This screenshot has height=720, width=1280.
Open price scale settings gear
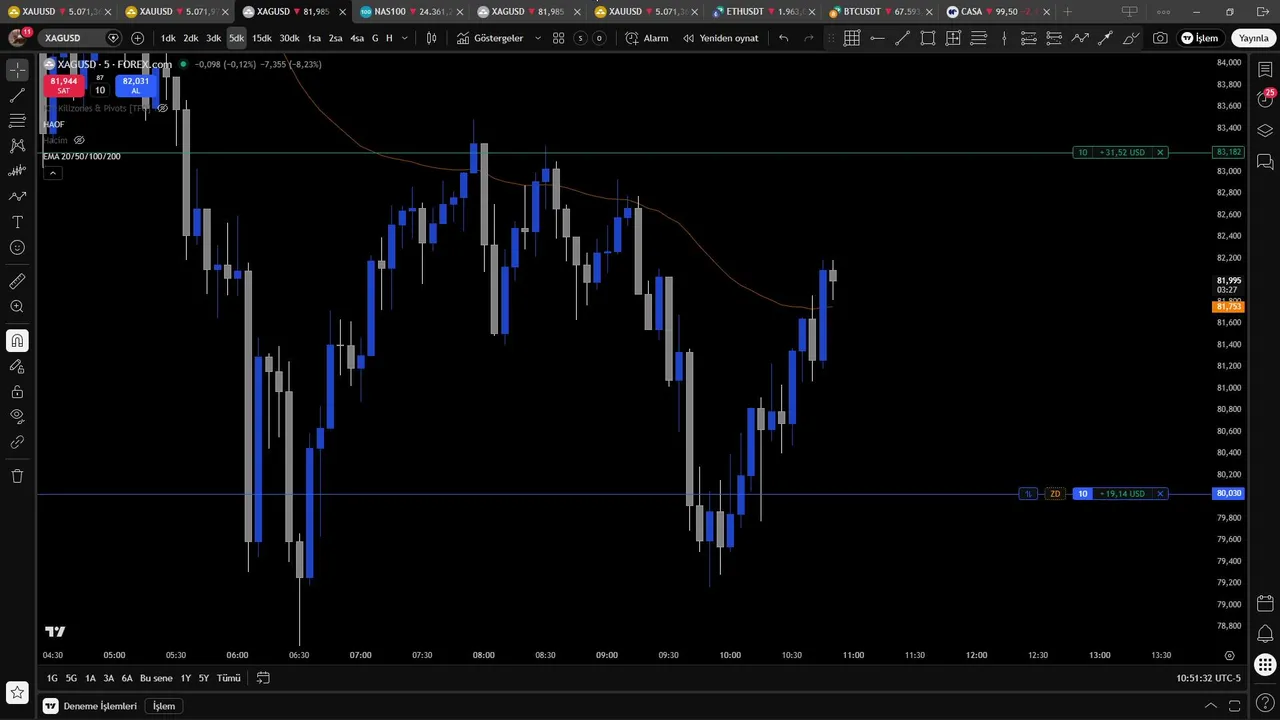(x=1230, y=656)
